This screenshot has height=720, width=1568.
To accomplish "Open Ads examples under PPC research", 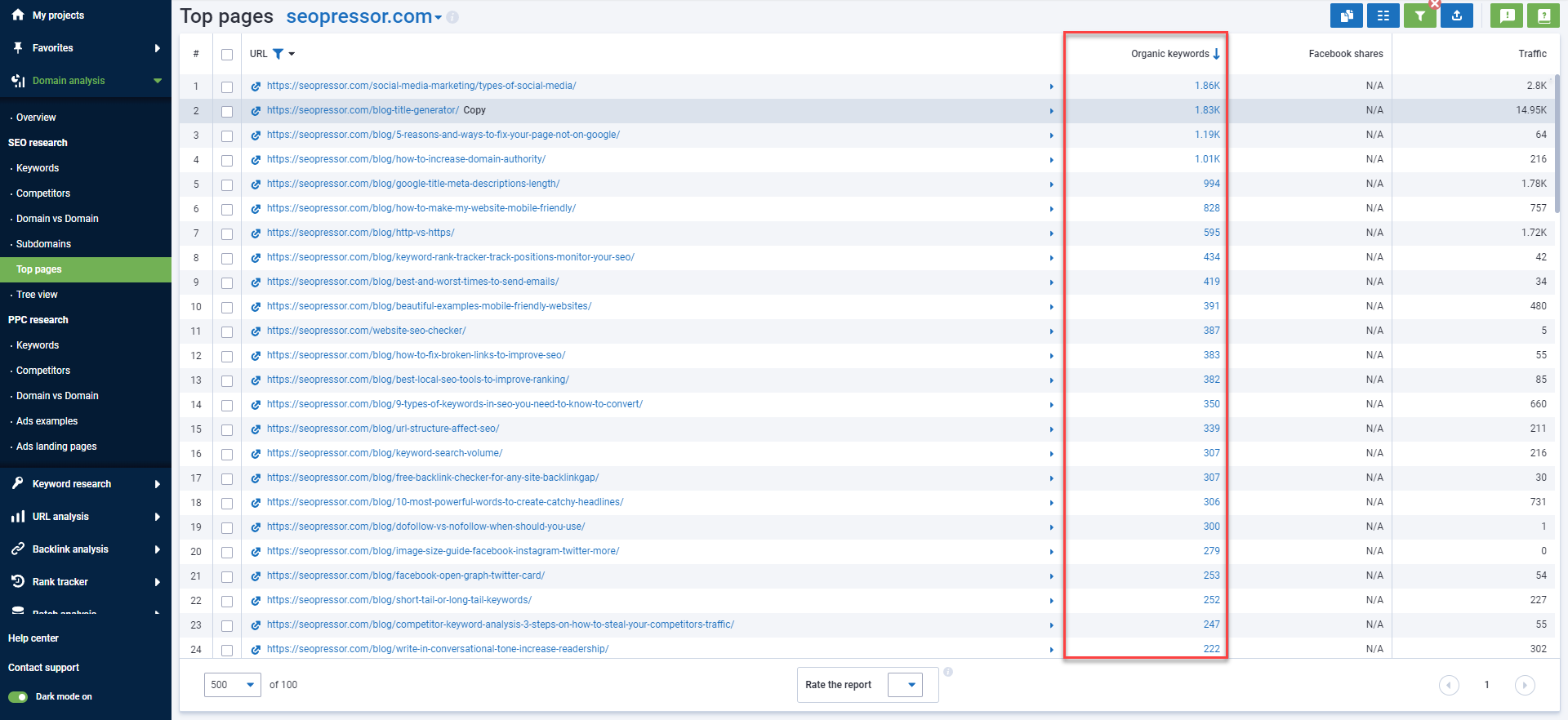I will 47,421.
